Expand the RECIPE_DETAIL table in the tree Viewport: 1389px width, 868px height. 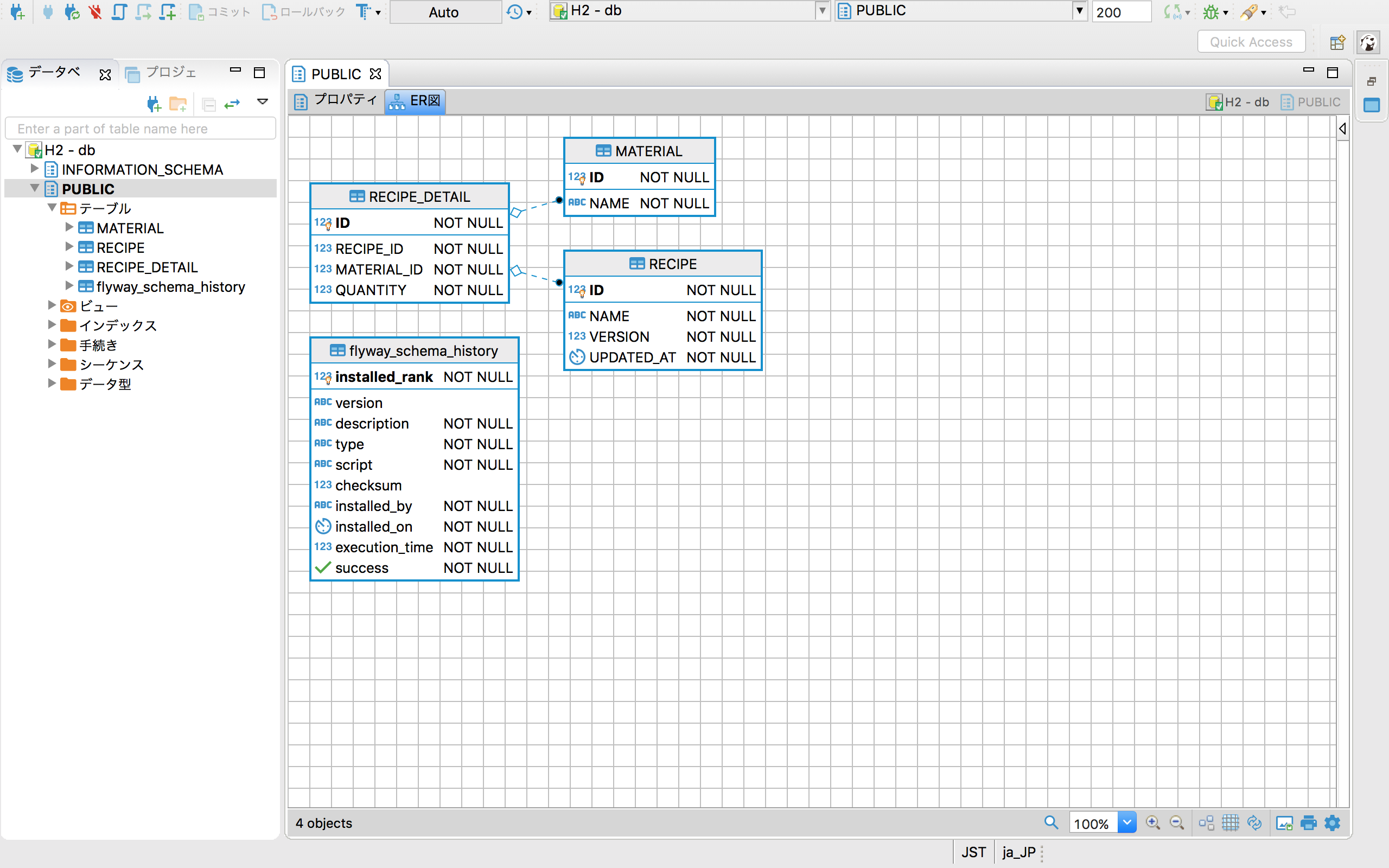point(69,266)
